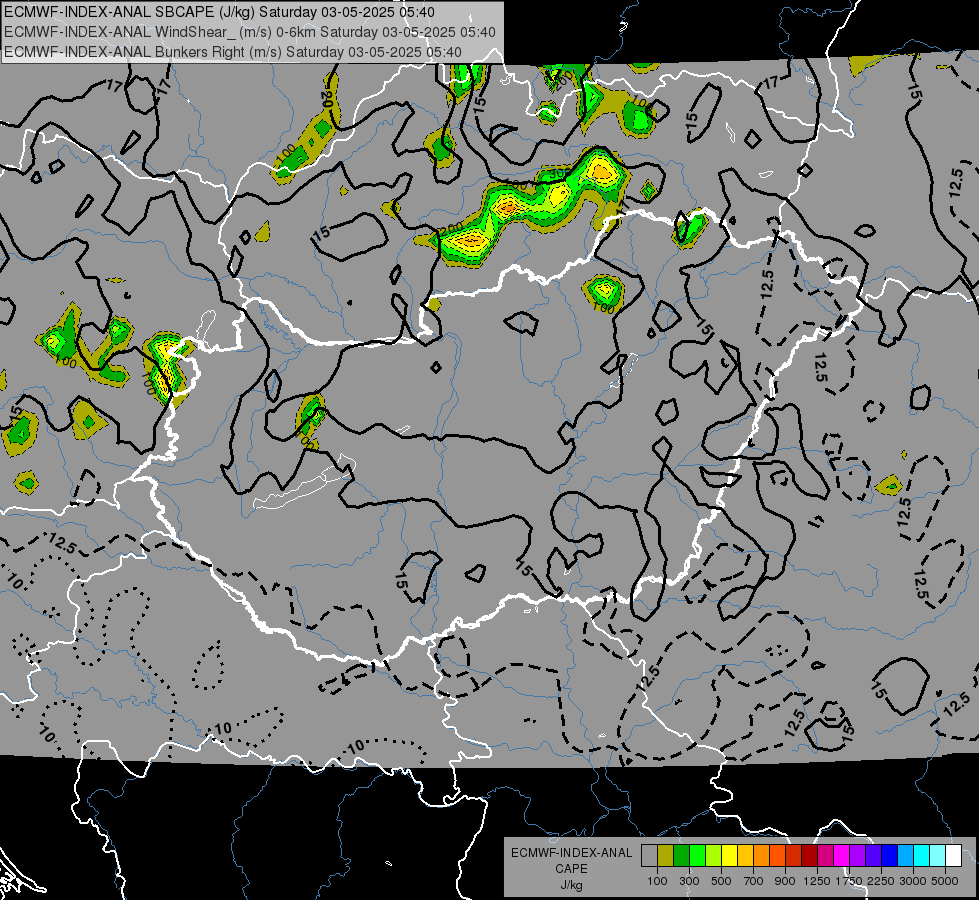Click legend value 3000 under the color bar
979x900 pixels.
pos(913,881)
